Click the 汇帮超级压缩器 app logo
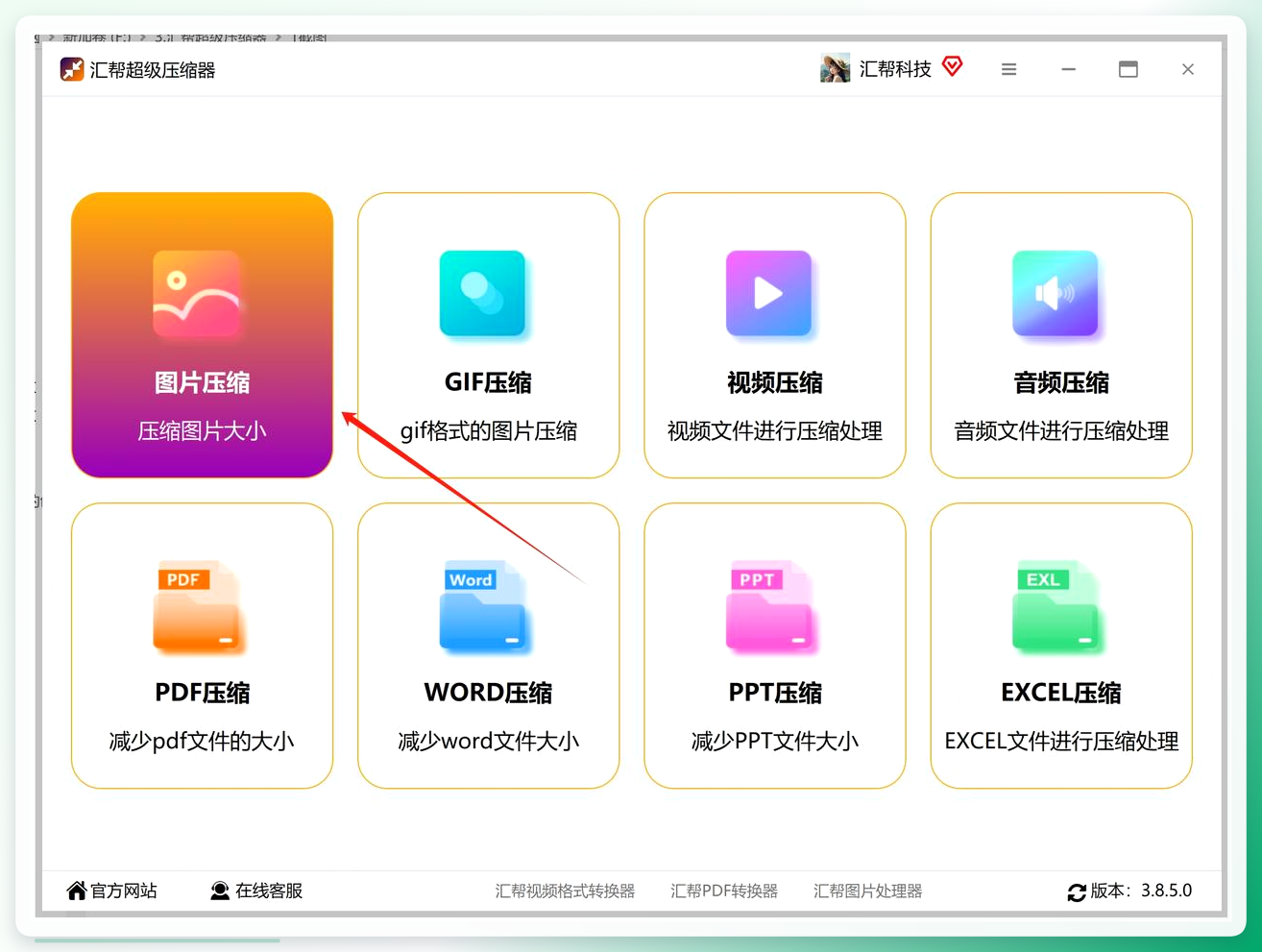Image resolution: width=1262 pixels, height=952 pixels. point(72,69)
